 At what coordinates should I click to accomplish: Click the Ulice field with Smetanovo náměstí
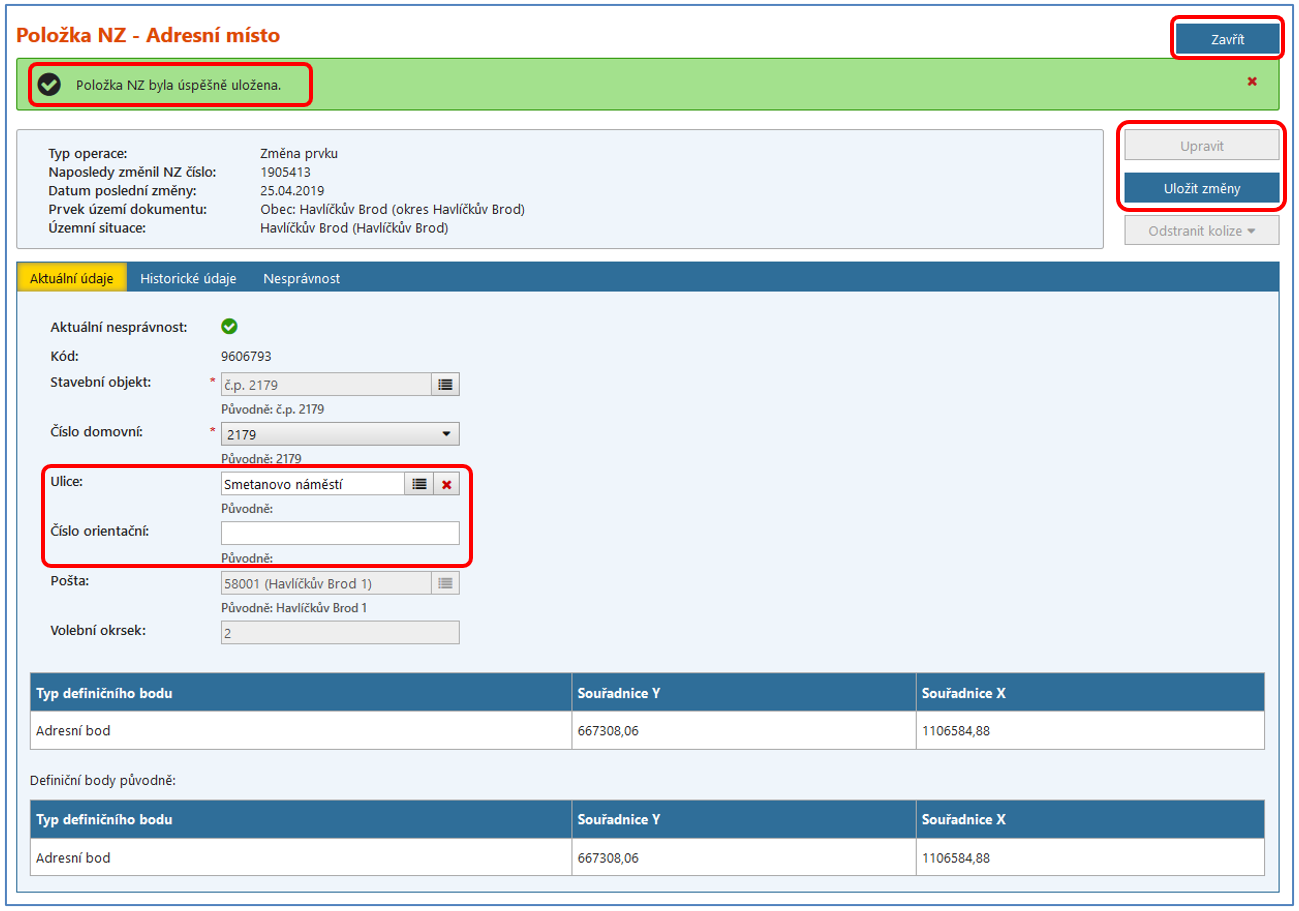311,484
